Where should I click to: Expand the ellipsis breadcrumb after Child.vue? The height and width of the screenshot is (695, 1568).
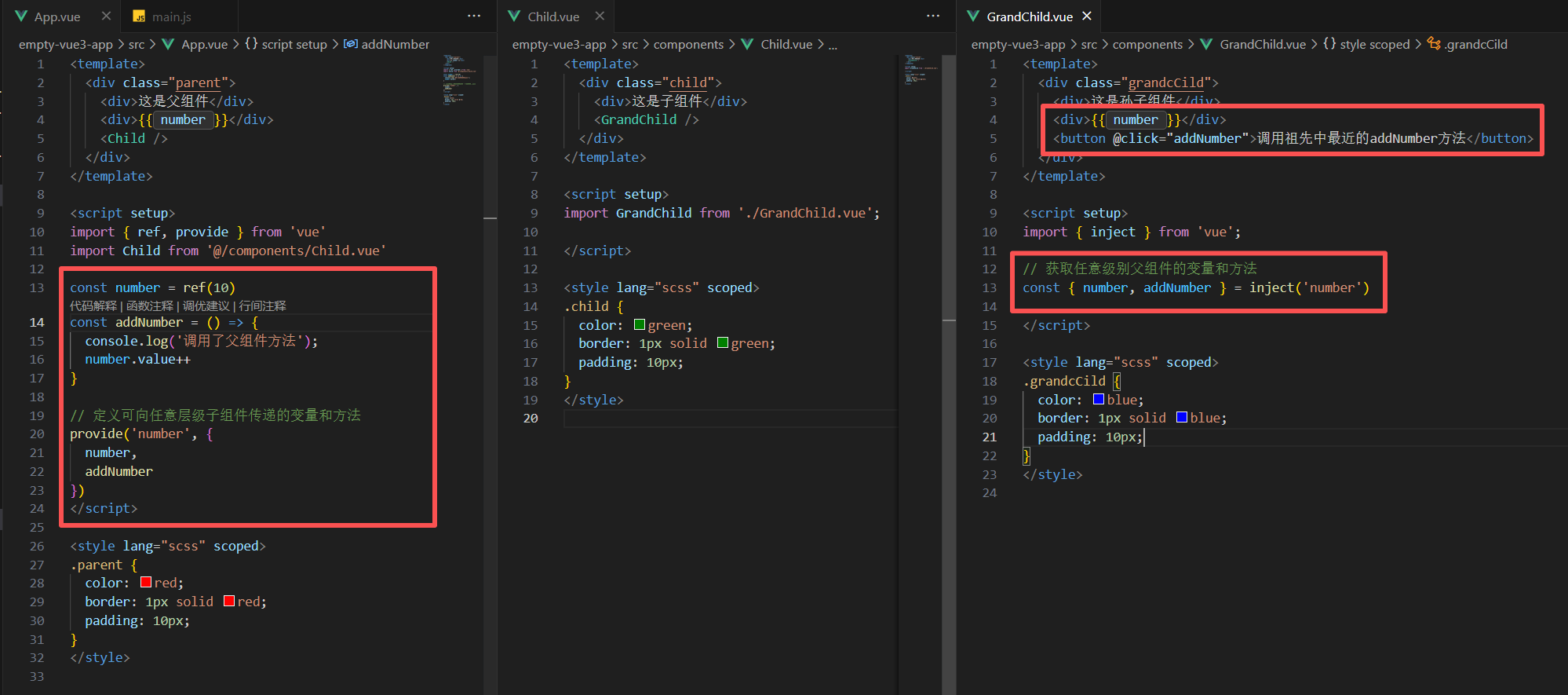(833, 45)
